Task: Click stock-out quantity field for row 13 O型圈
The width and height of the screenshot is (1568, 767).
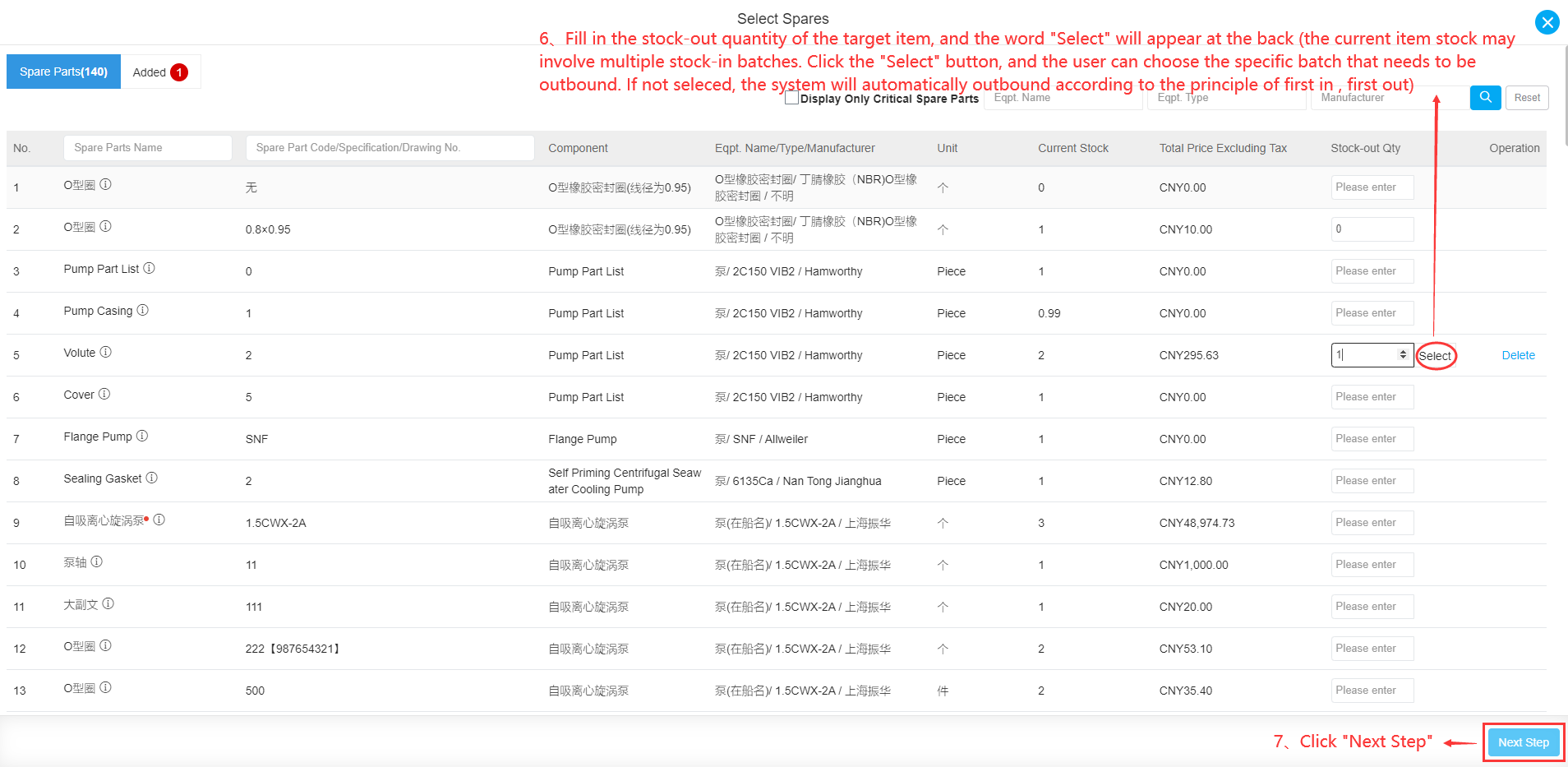Action: (1372, 691)
